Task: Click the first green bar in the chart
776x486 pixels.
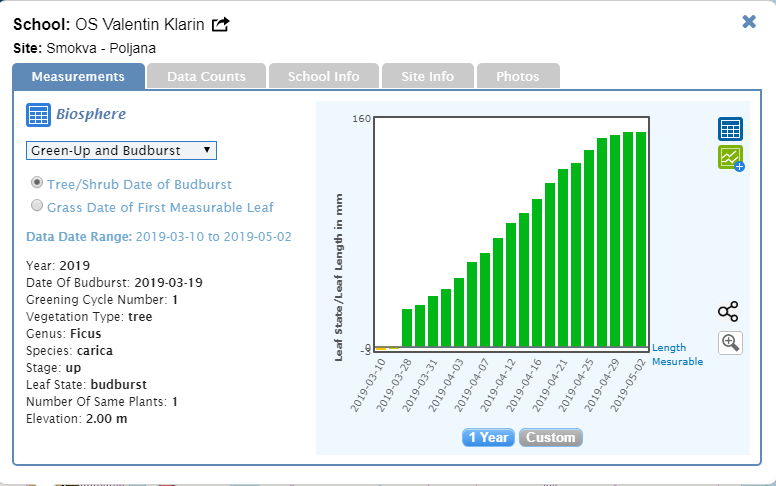Action: click(x=407, y=327)
